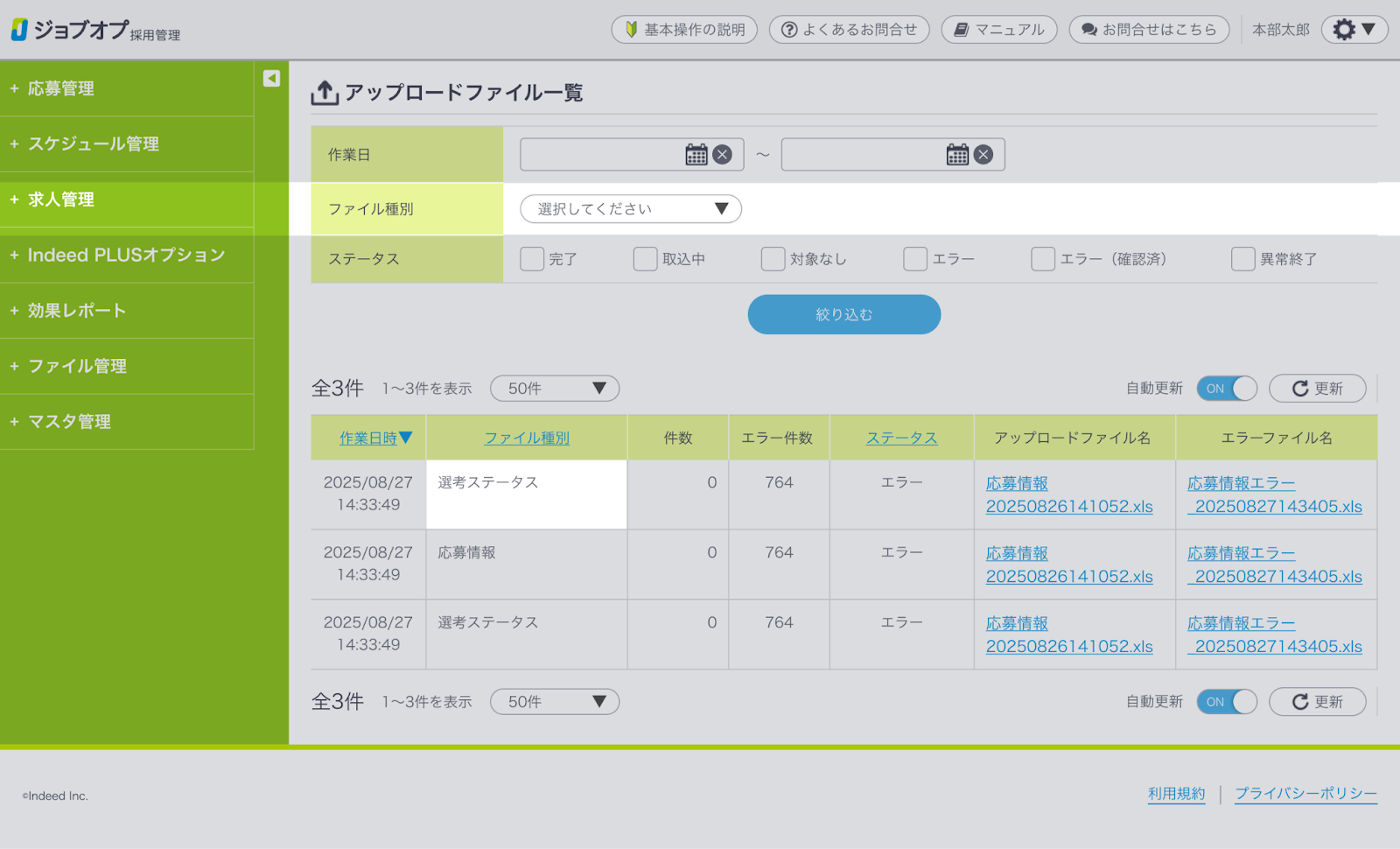Check the 完了 status checkbox
The image size is (1400, 849).
pyautogui.click(x=532, y=259)
